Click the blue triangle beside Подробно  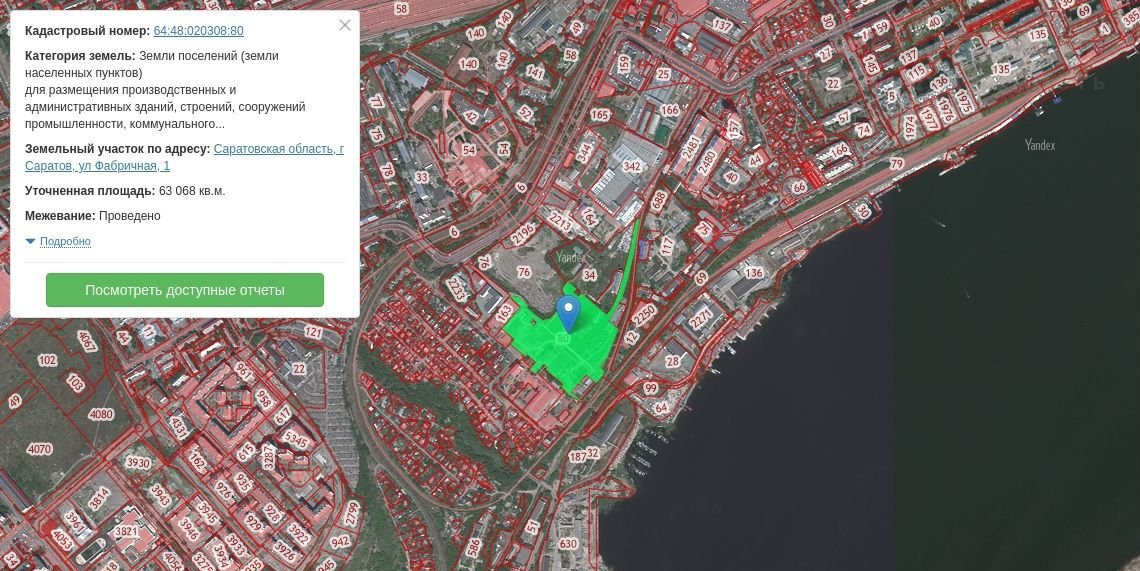pyautogui.click(x=30, y=241)
